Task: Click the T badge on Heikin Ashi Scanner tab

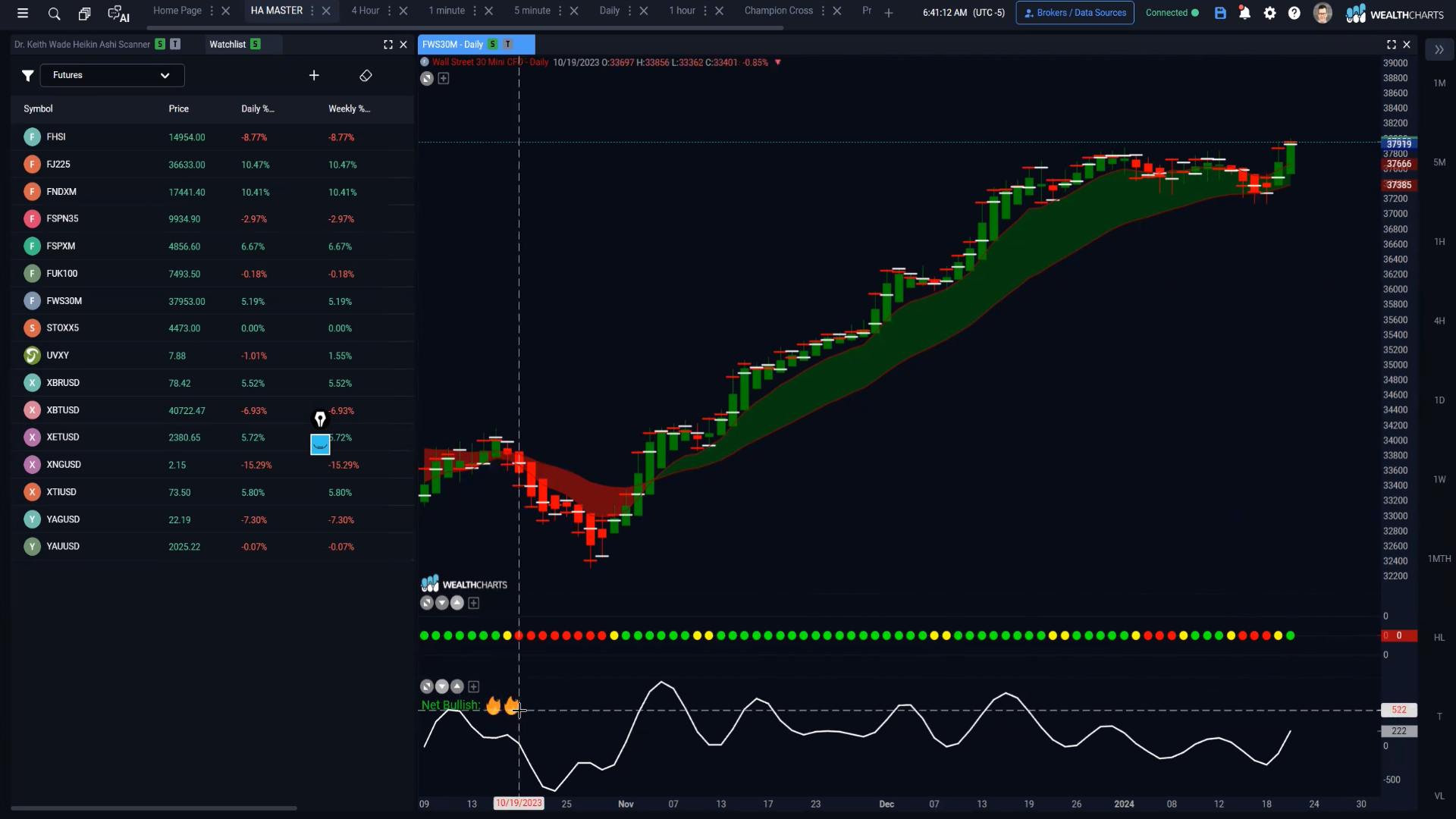Action: point(175,44)
